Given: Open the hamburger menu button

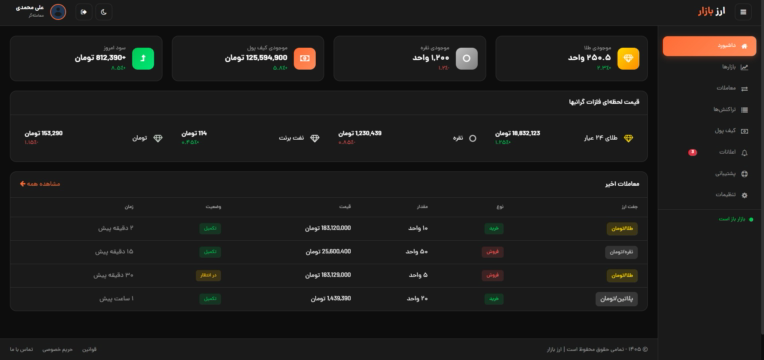Looking at the screenshot, I should [x=743, y=12].
